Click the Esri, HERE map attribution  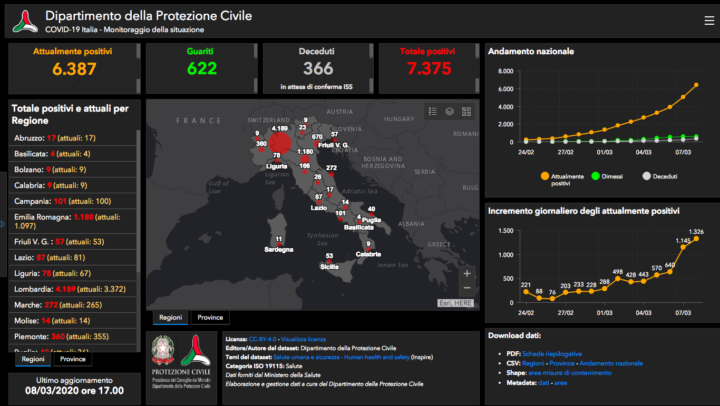pyautogui.click(x=455, y=303)
